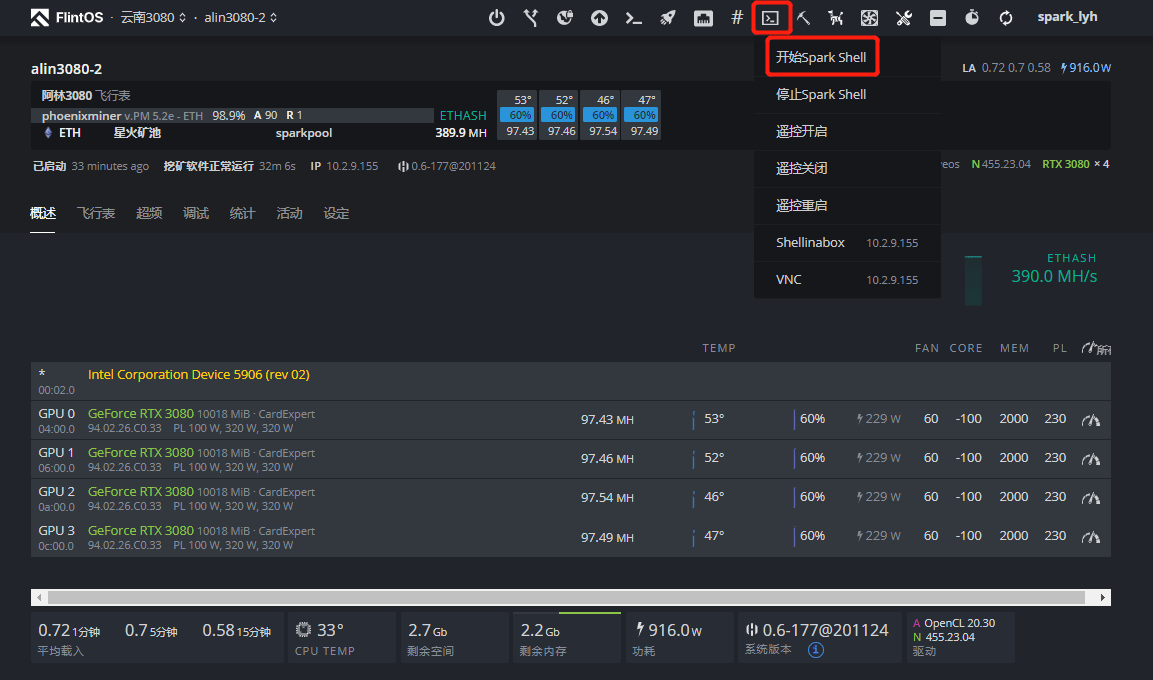This screenshot has width=1153, height=680.
Task: Click the stopwatch timer icon in the toolbar
Action: point(970,17)
